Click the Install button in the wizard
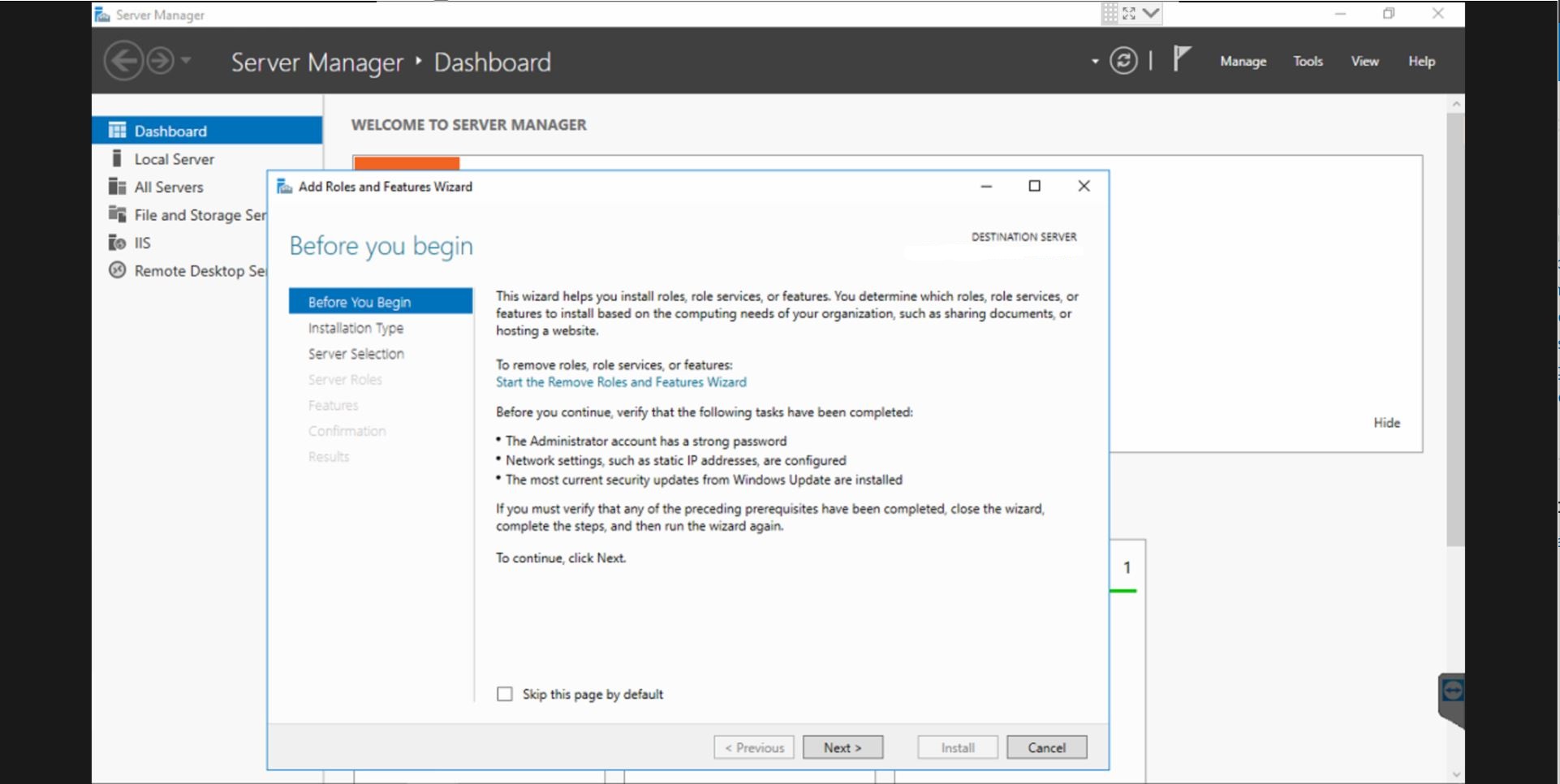The height and width of the screenshot is (784, 1560). [958, 747]
